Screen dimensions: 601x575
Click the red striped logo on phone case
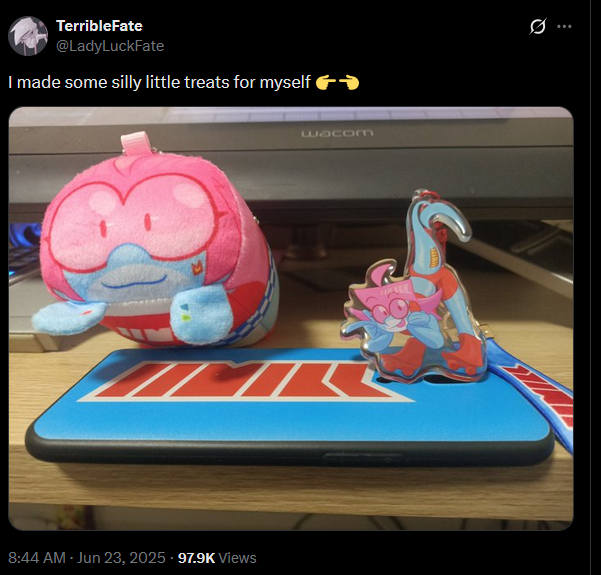click(245, 380)
